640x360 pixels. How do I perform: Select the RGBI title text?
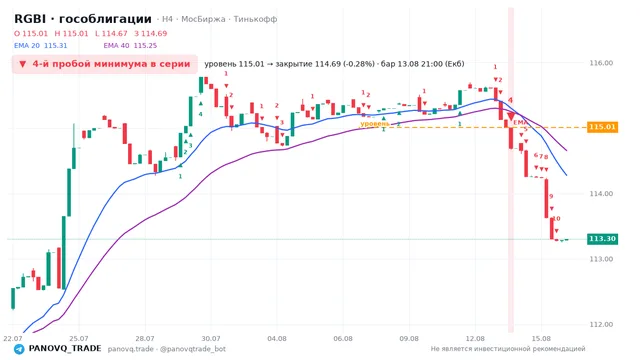pos(30,19)
